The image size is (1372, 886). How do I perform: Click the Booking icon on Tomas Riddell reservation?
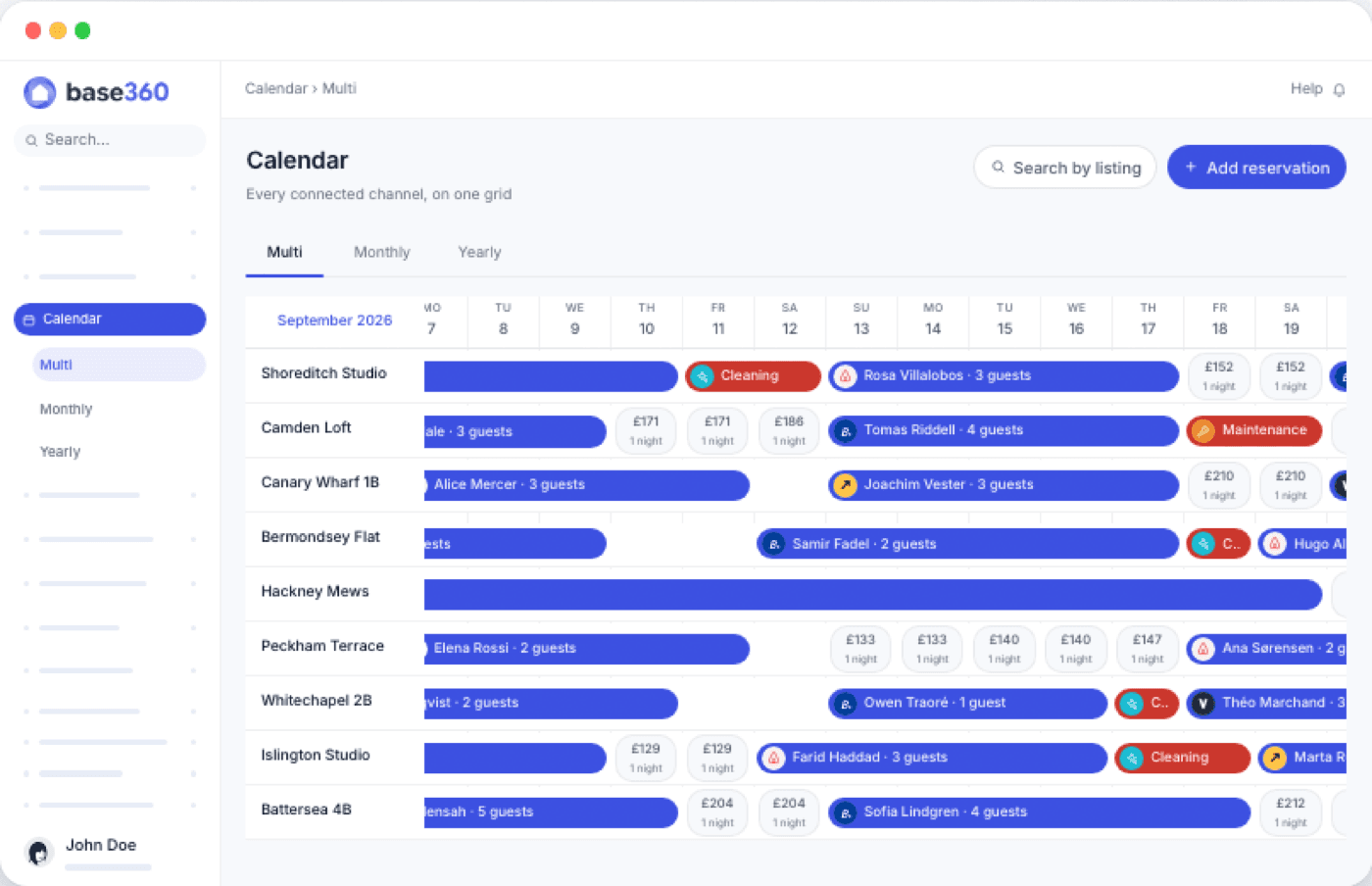[845, 430]
